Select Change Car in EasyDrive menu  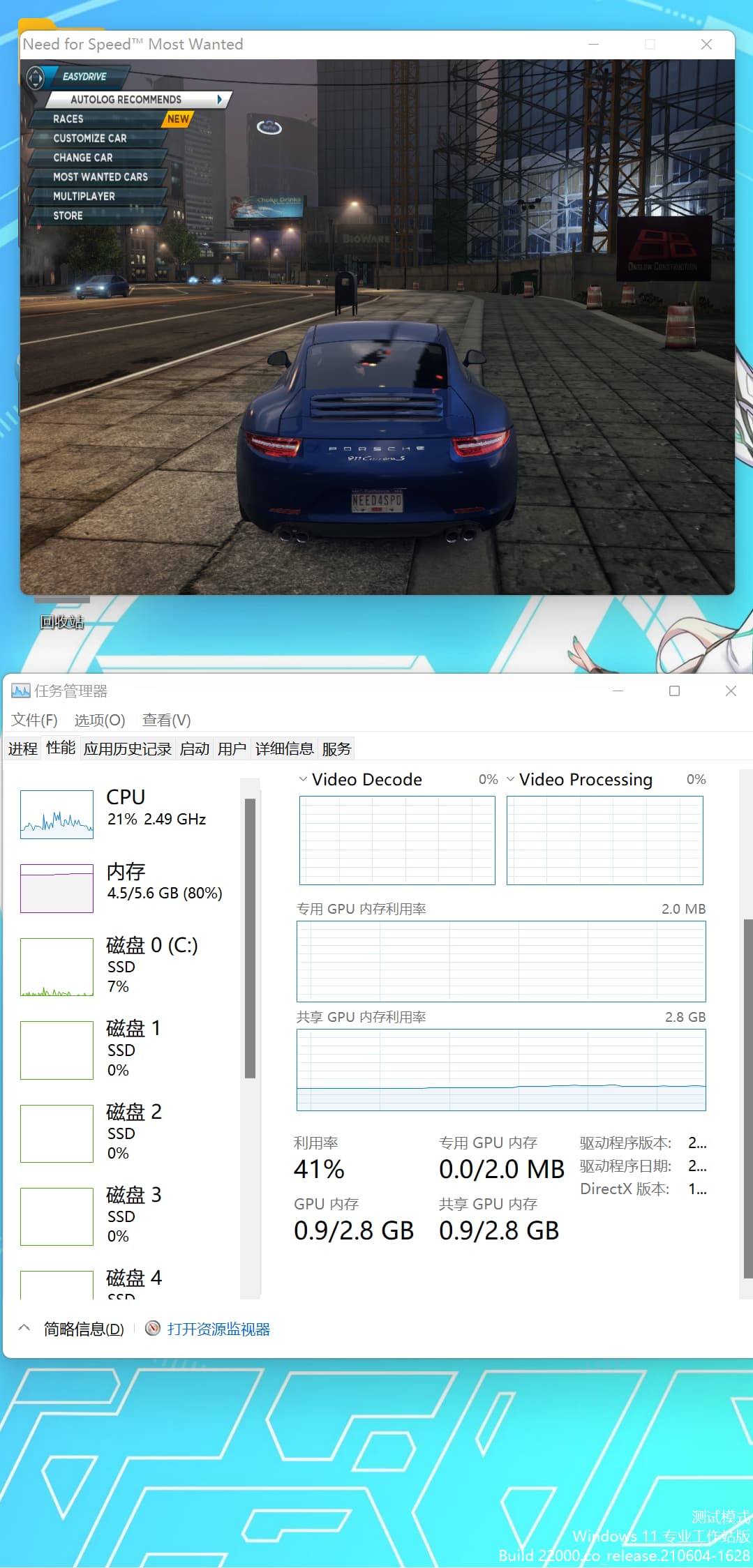point(99,158)
